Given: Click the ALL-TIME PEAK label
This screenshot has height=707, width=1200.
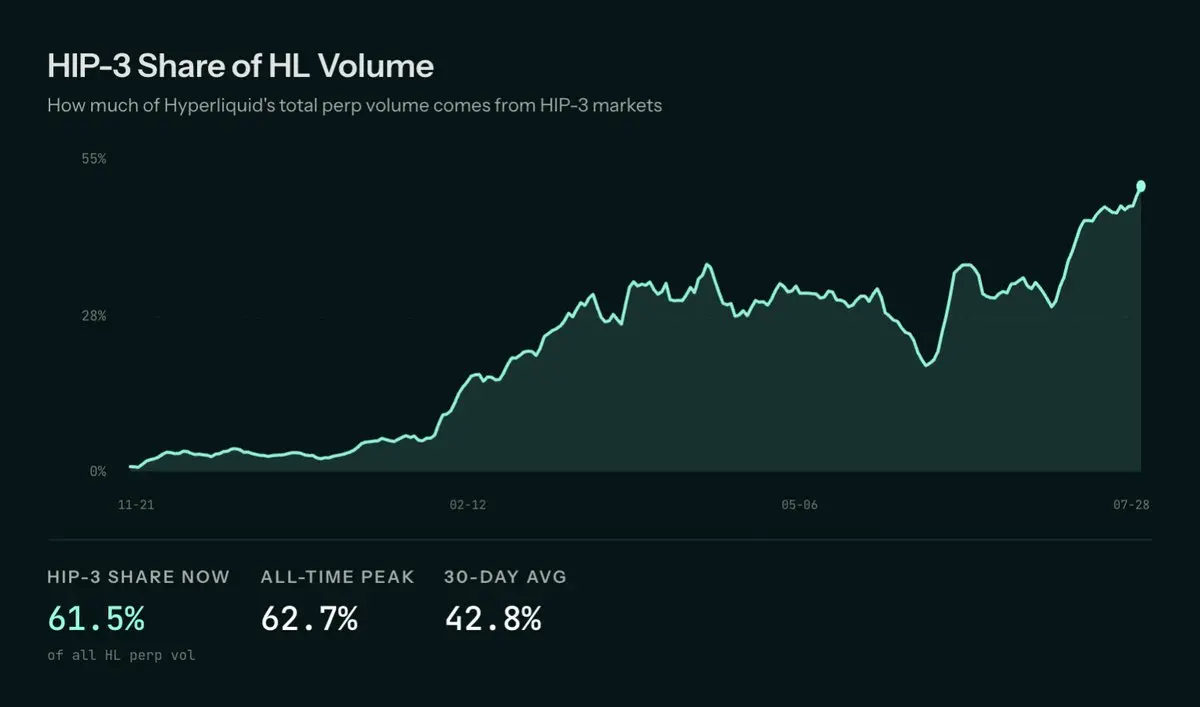Looking at the screenshot, I should (337, 577).
